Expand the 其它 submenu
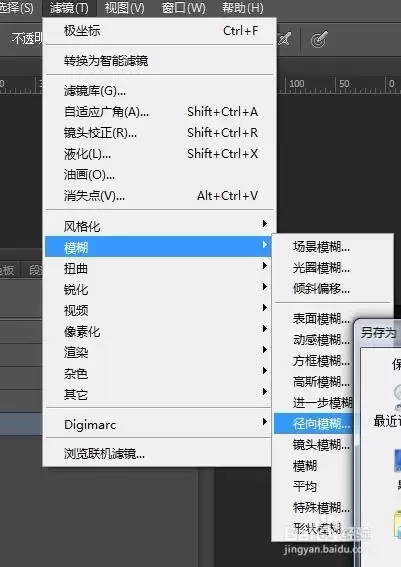Image resolution: width=401 pixels, height=567 pixels. [158, 394]
